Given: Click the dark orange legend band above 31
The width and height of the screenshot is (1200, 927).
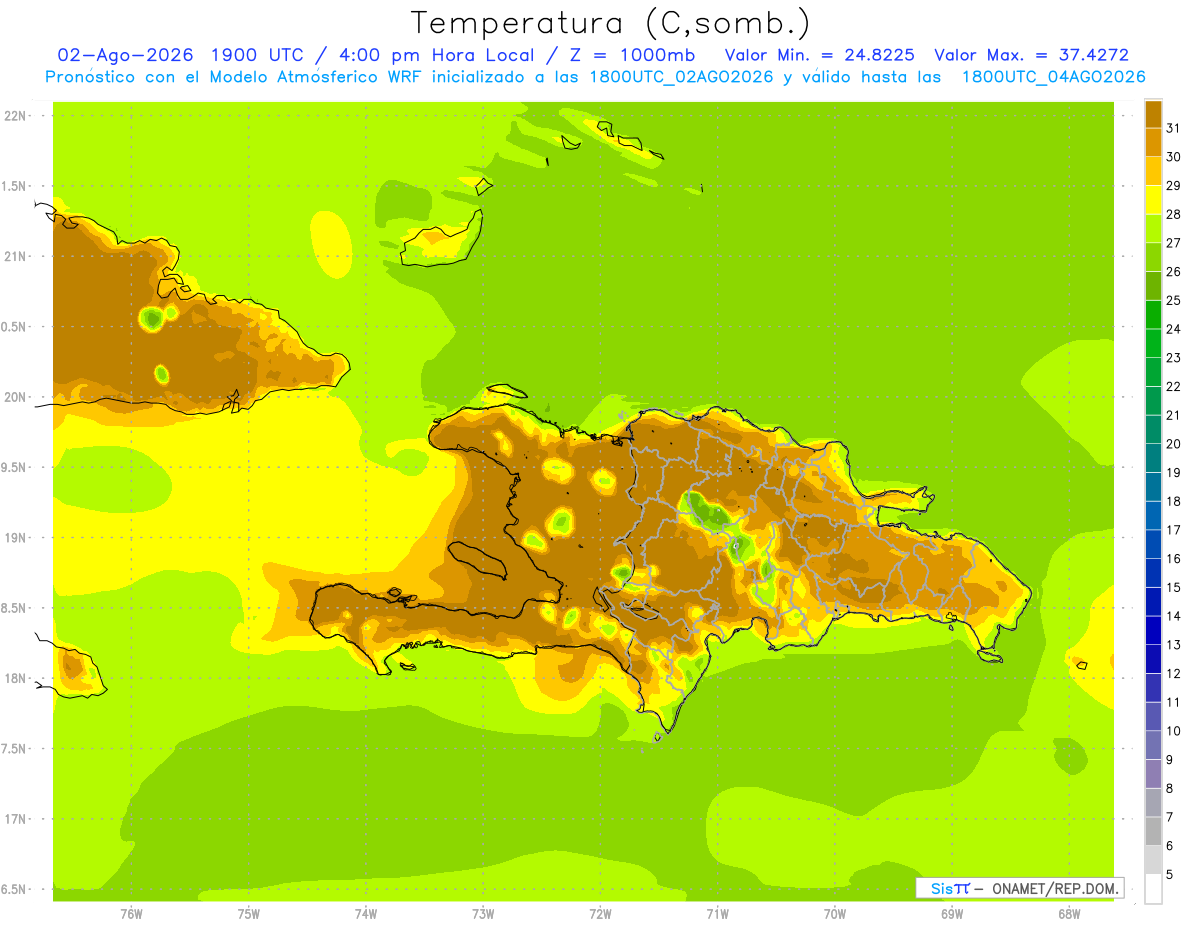Looking at the screenshot, I should (1153, 114).
